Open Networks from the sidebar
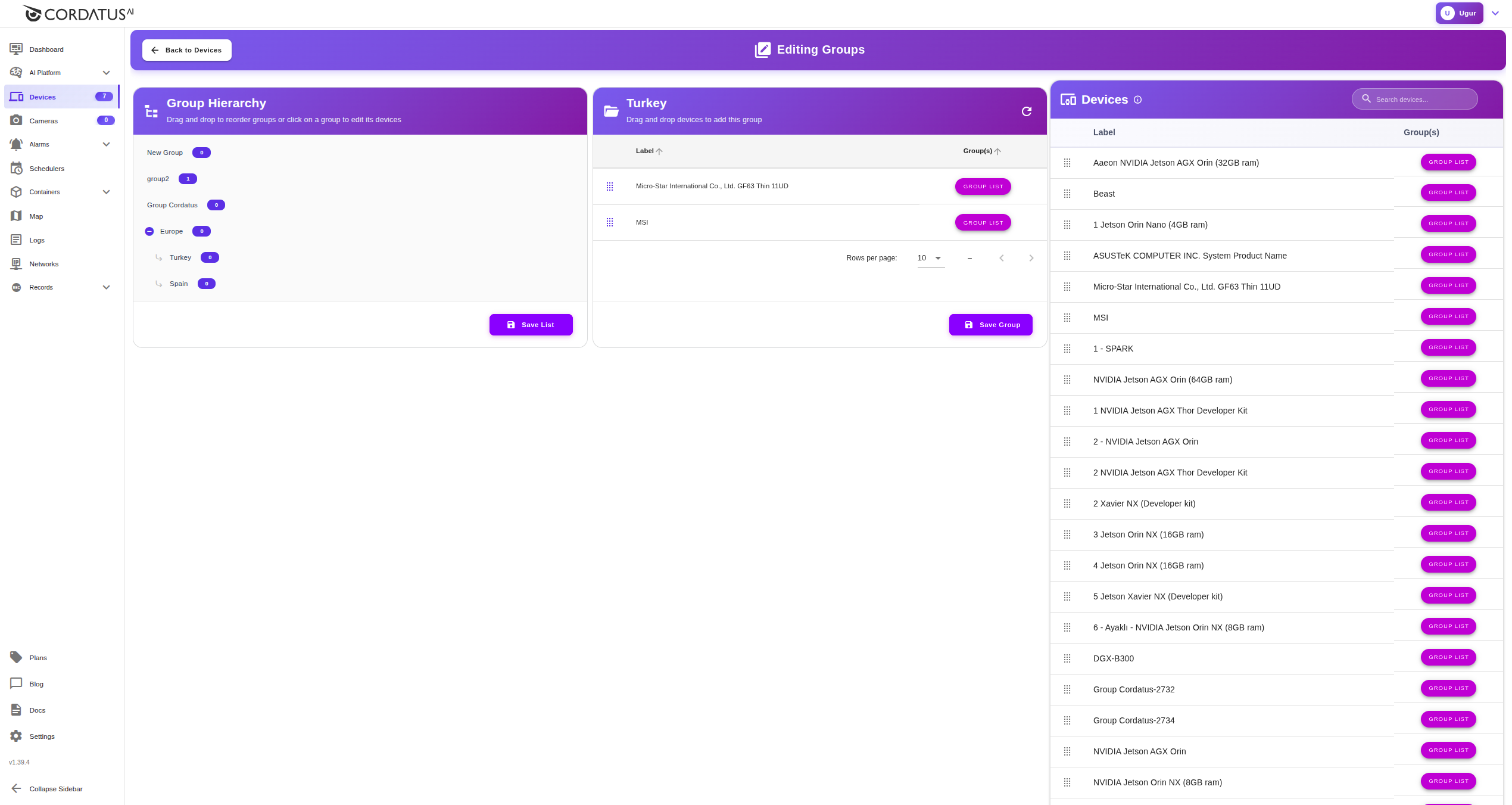Image resolution: width=1512 pixels, height=805 pixels. pyautogui.click(x=44, y=263)
